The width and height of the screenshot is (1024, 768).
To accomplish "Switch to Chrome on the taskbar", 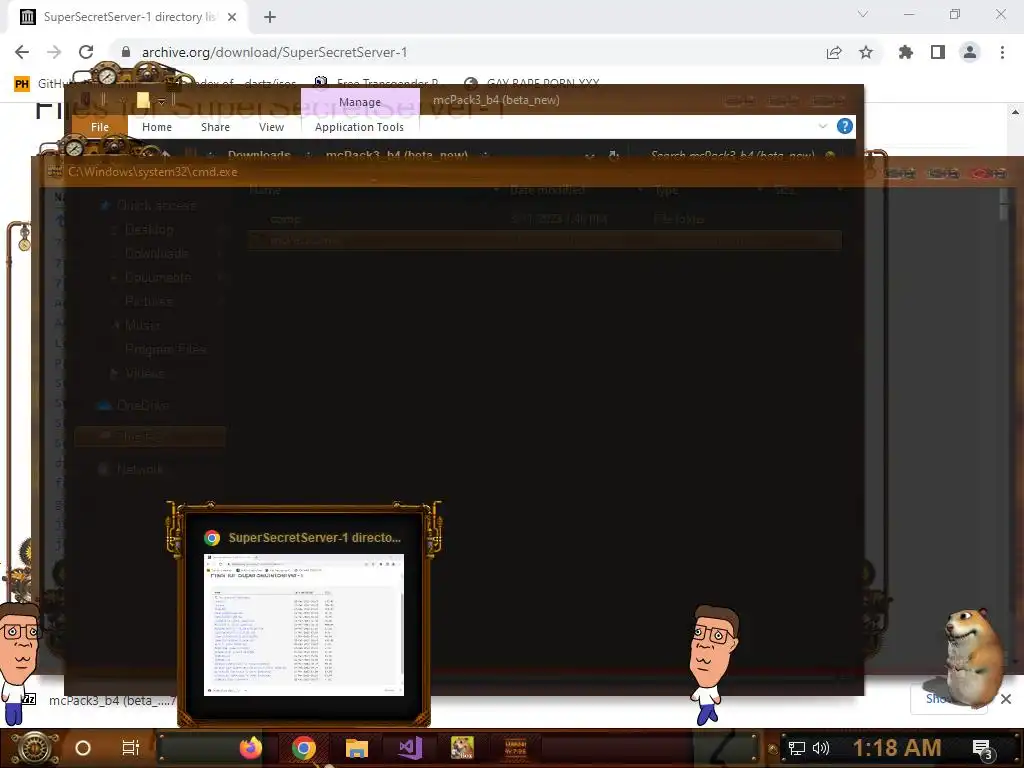I will click(304, 748).
